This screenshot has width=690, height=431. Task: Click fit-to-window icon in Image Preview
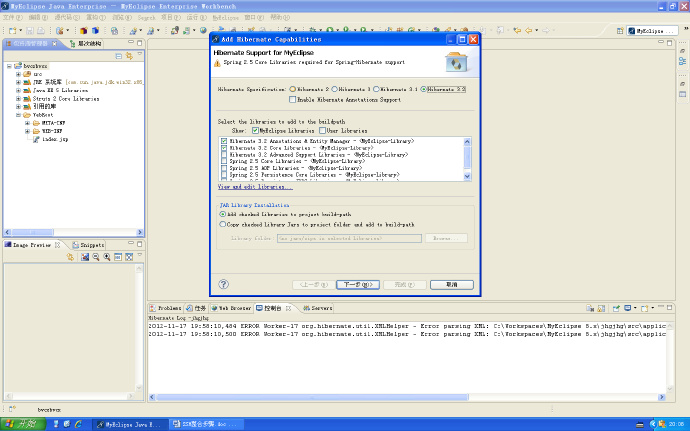point(128,257)
